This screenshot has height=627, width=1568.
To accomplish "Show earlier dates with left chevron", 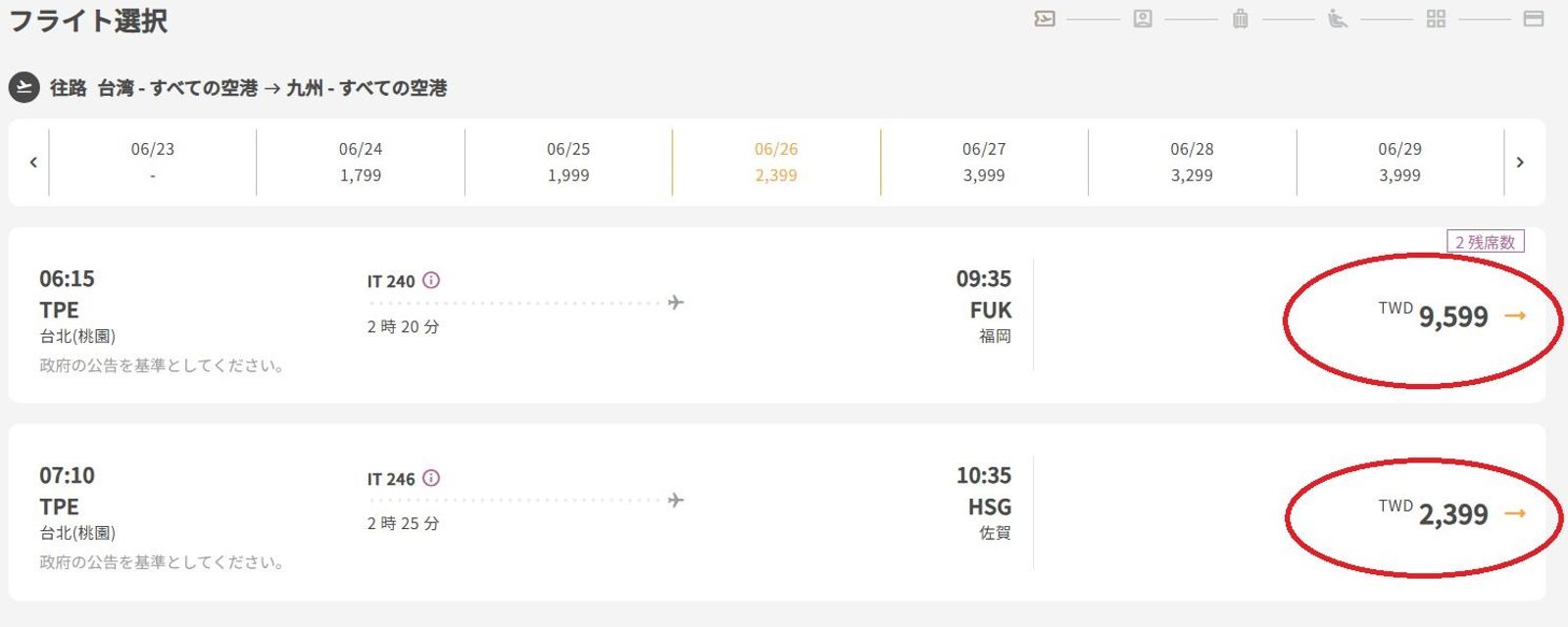I will 33,163.
